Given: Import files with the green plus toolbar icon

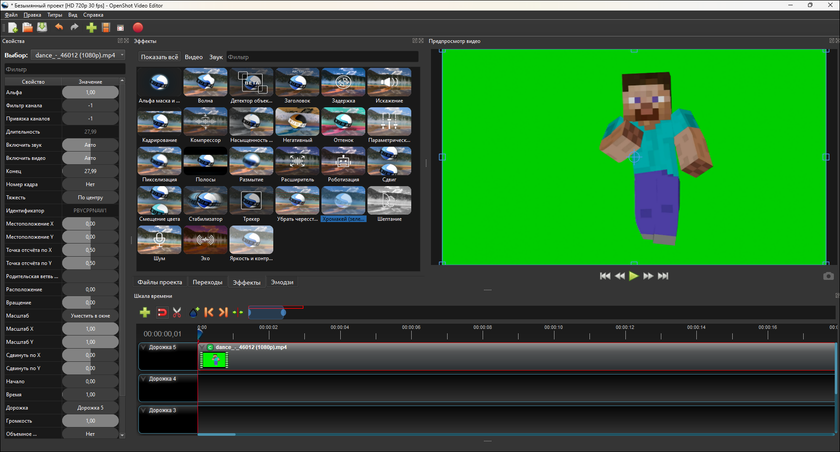Looking at the screenshot, I should (x=91, y=27).
